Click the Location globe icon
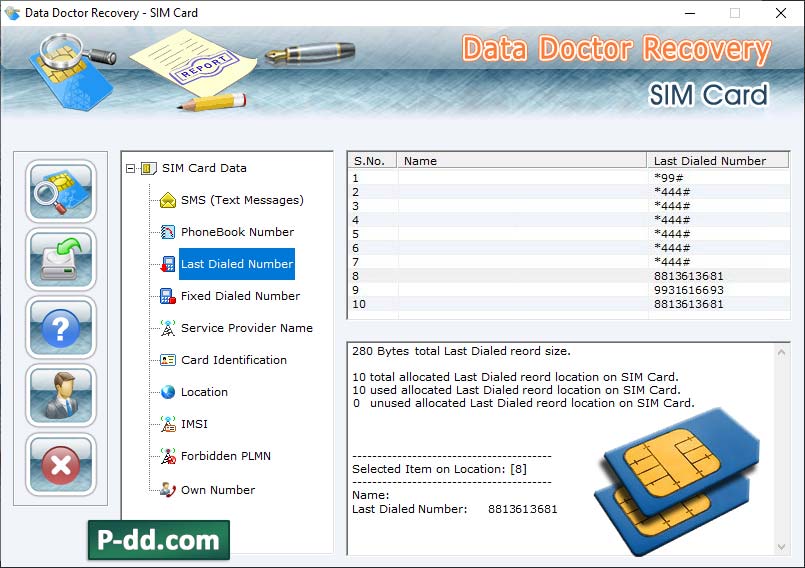The width and height of the screenshot is (805, 568). coord(168,392)
